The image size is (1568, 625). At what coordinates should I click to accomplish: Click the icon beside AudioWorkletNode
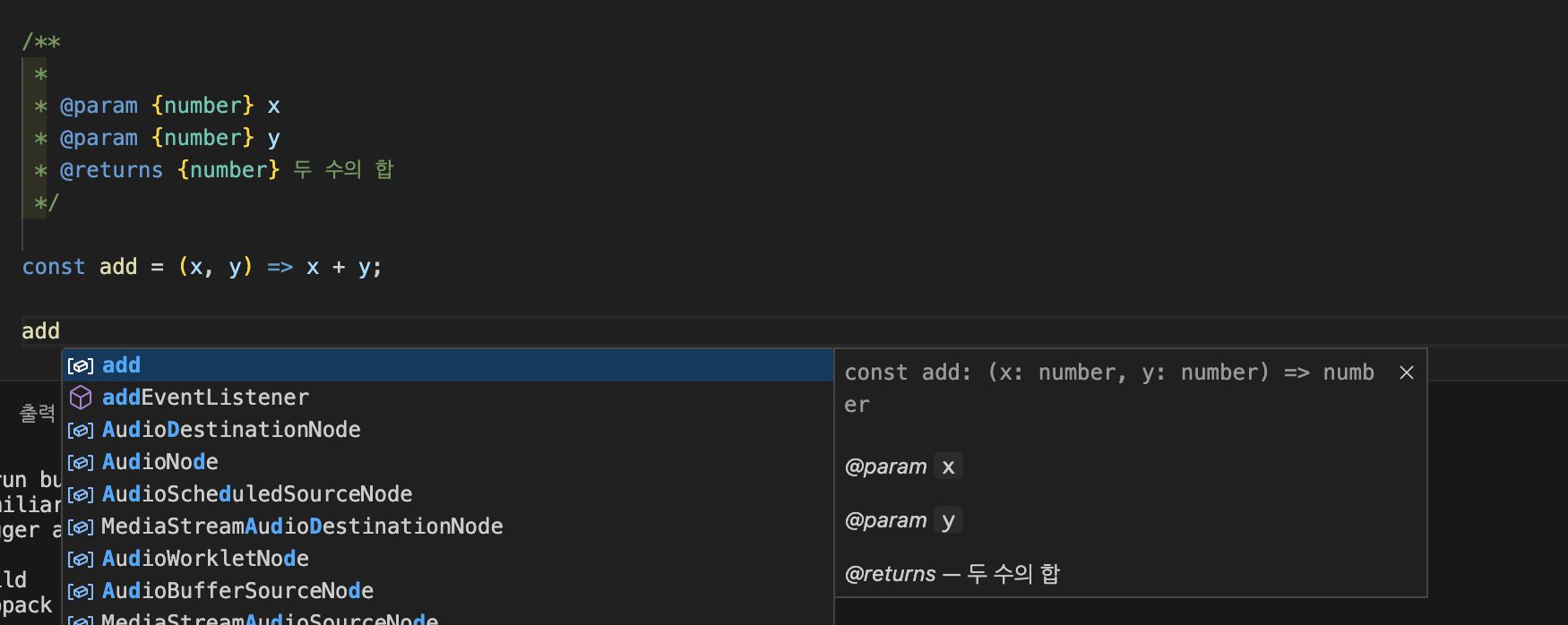[81, 559]
